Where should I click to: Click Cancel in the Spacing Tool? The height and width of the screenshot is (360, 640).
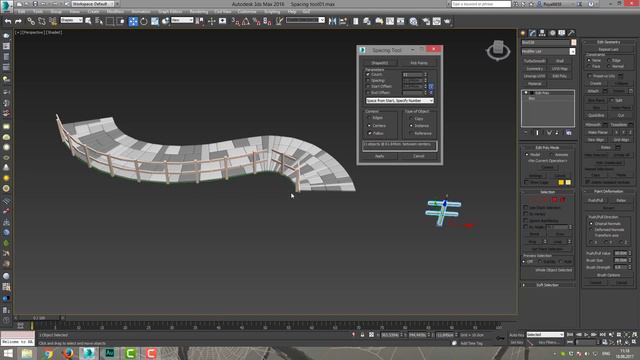pyautogui.click(x=419, y=156)
